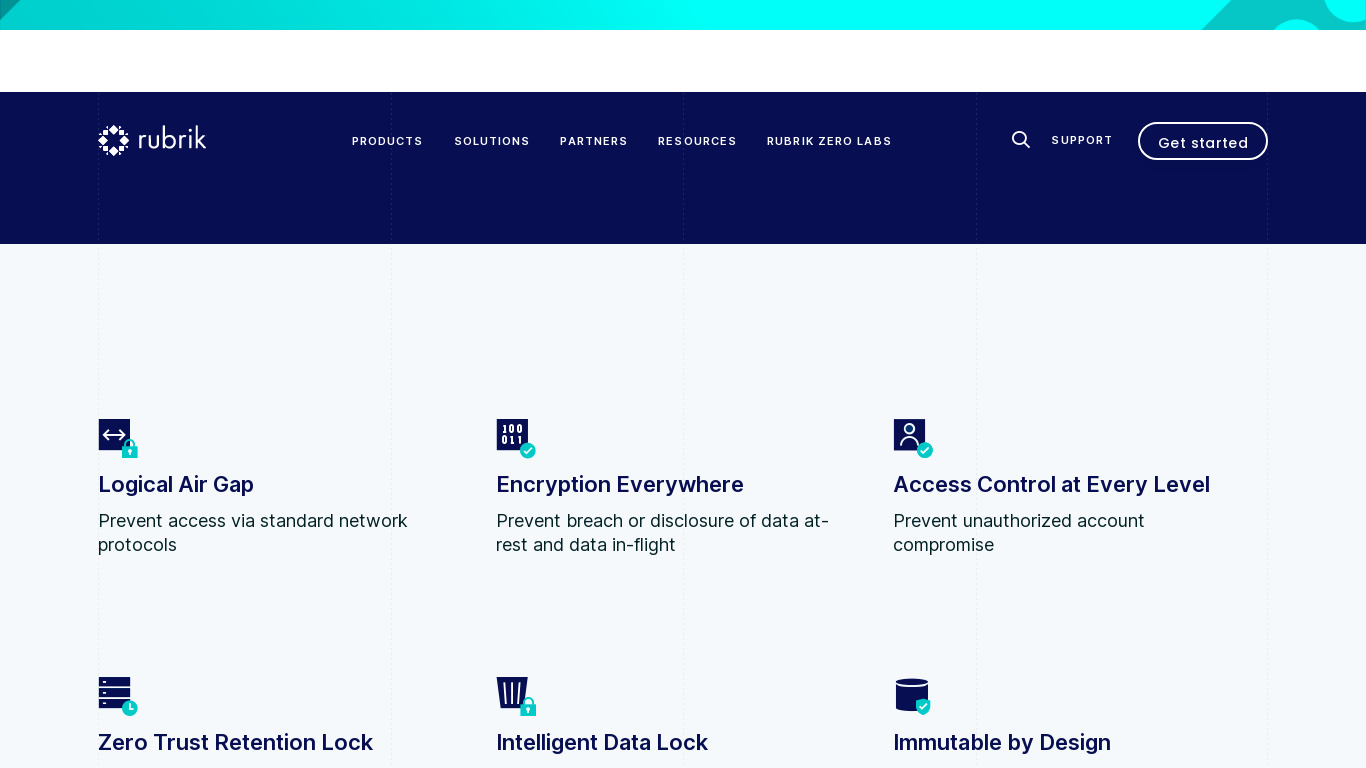1366x768 pixels.
Task: Open the Resources menu
Action: (x=697, y=141)
